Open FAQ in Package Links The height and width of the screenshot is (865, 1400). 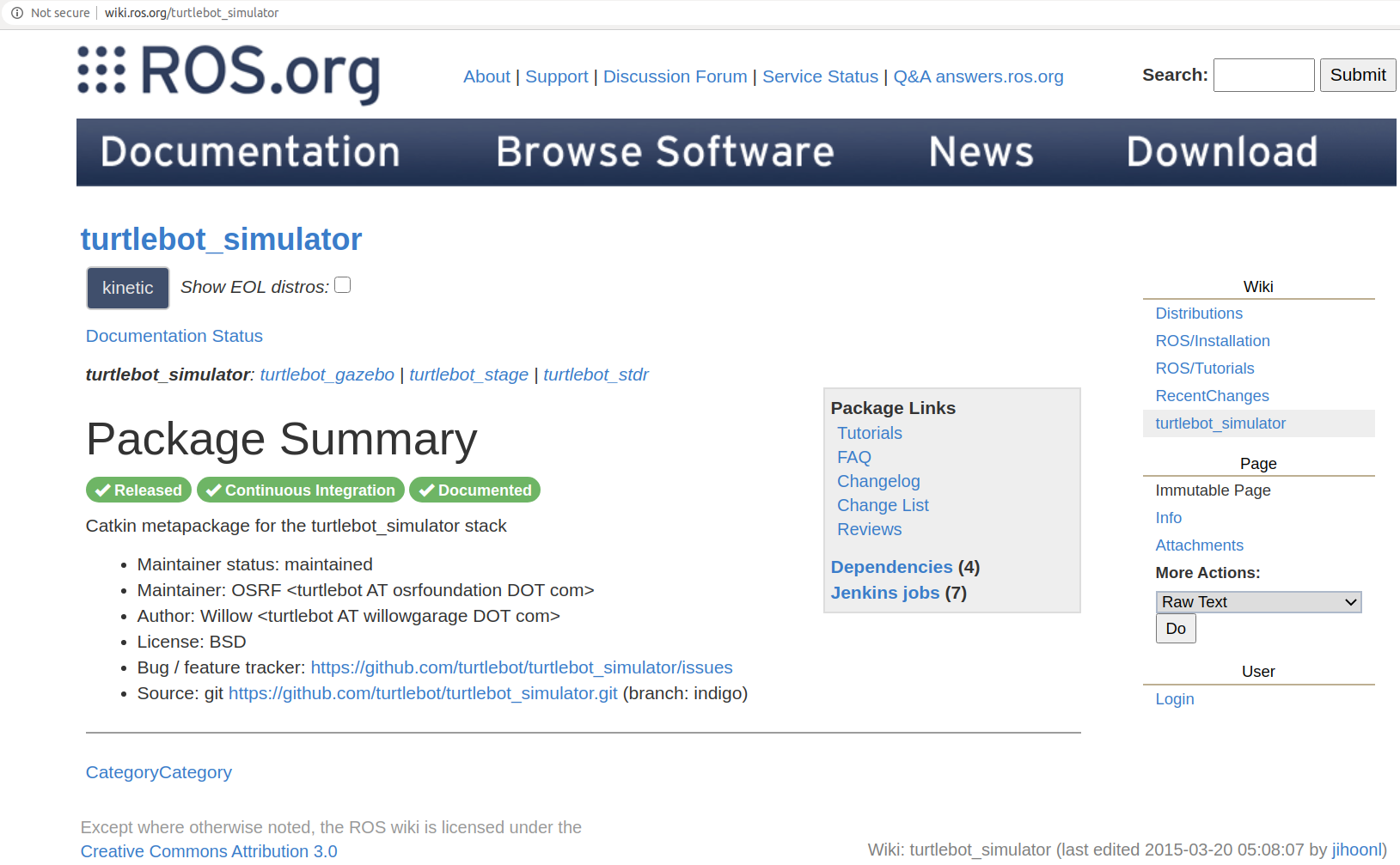(854, 457)
